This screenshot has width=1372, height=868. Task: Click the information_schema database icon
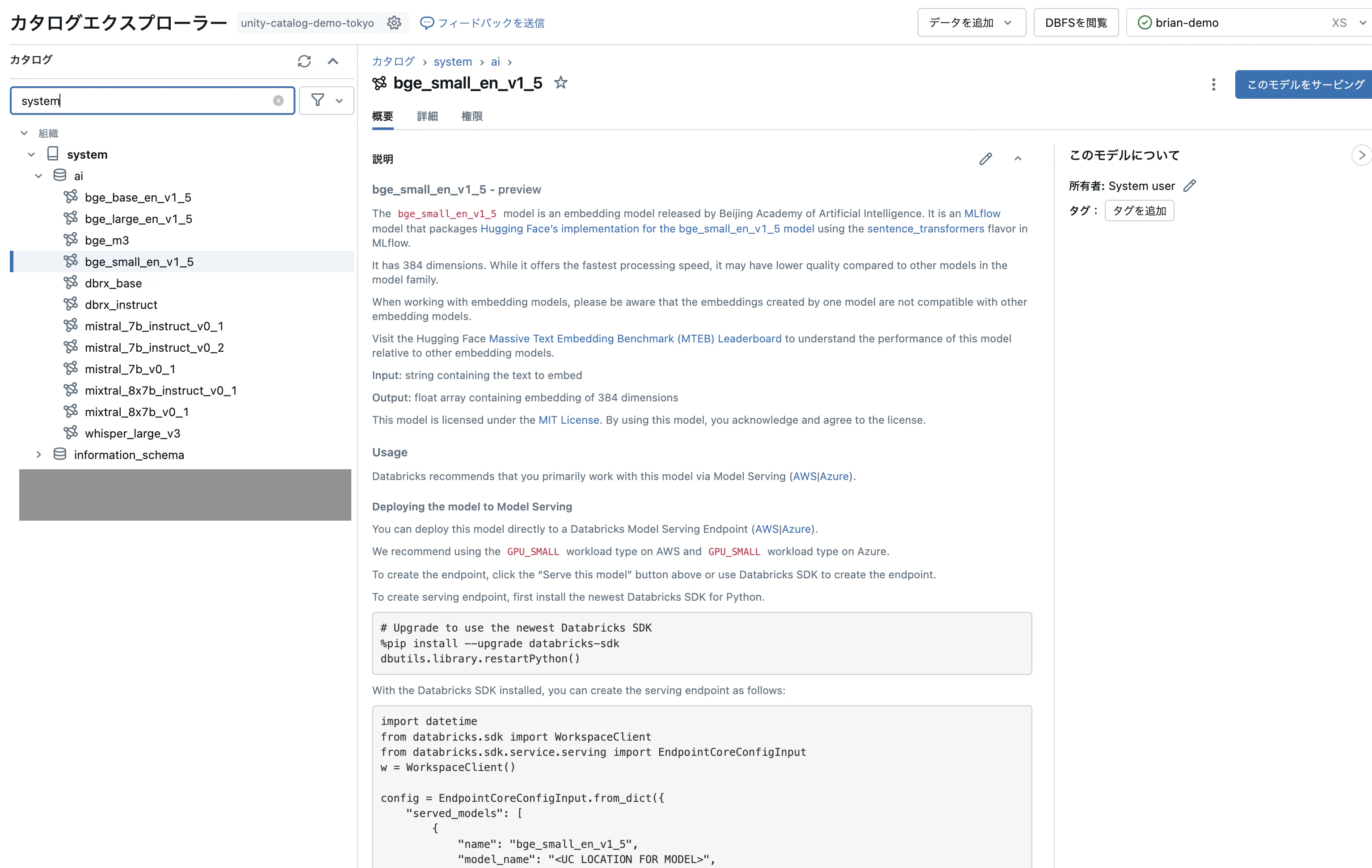pos(60,454)
